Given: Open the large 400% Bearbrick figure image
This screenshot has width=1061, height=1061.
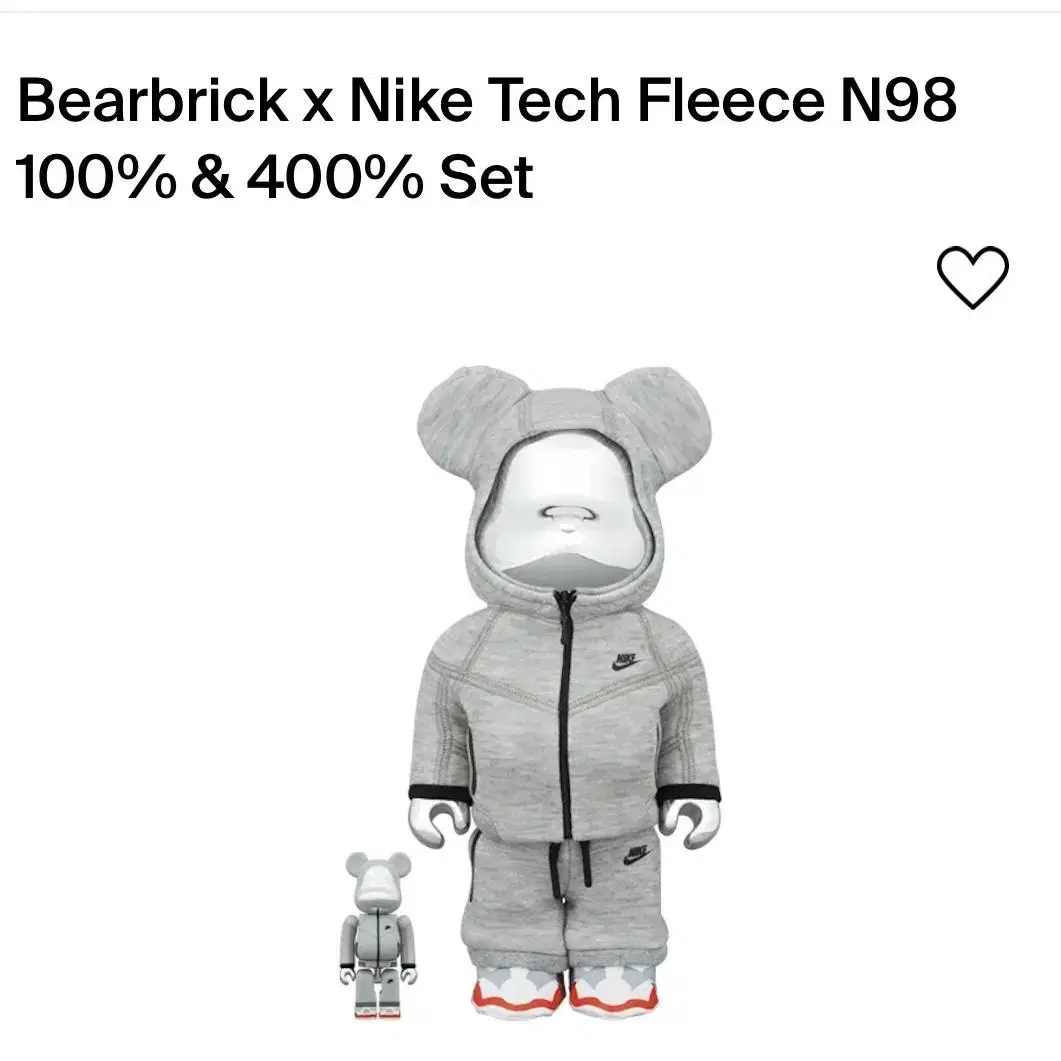Looking at the screenshot, I should pyautogui.click(x=565, y=689).
